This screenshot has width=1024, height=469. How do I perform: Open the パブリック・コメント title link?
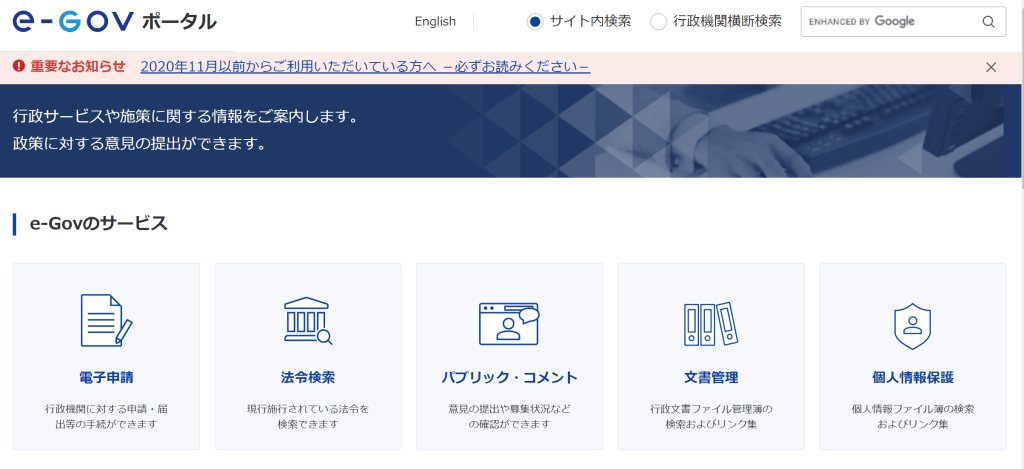(x=509, y=378)
